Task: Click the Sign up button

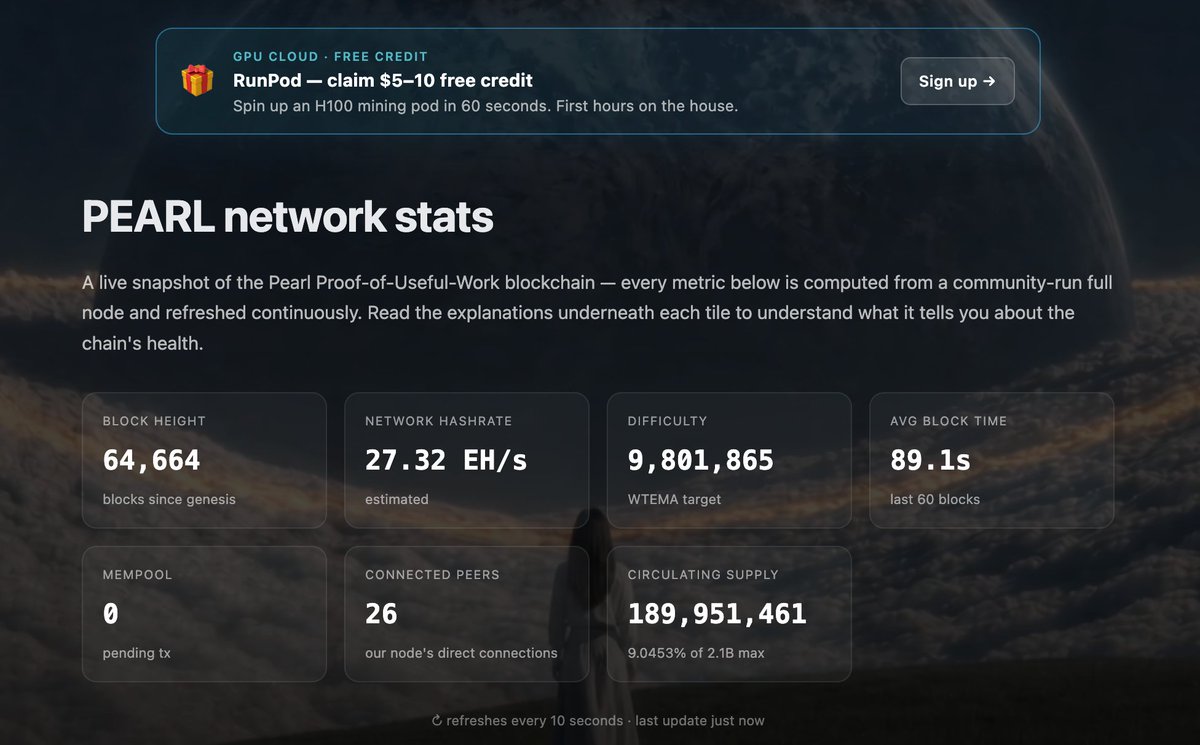Action: click(x=957, y=81)
